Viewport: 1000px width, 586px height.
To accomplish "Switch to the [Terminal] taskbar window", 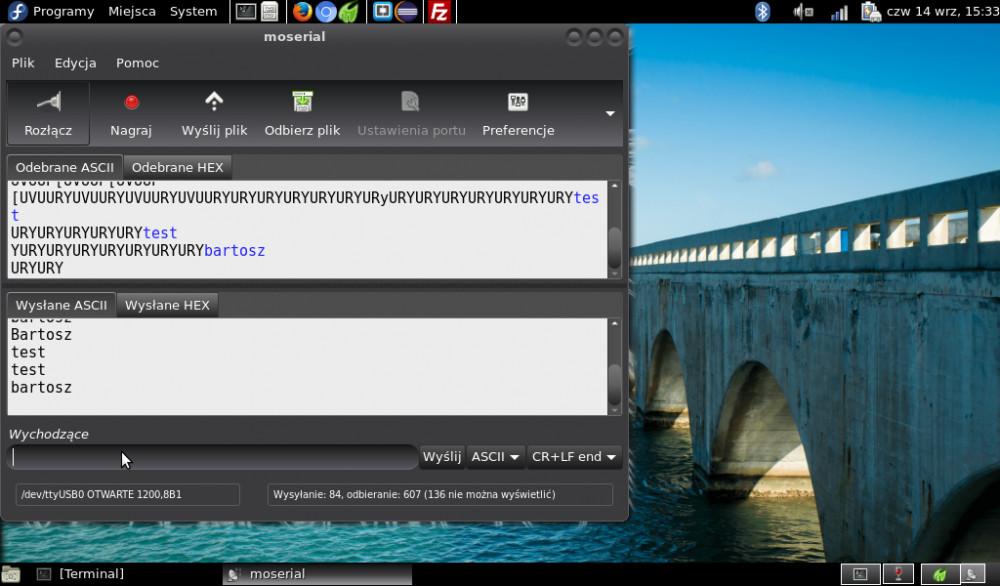I will 80,574.
